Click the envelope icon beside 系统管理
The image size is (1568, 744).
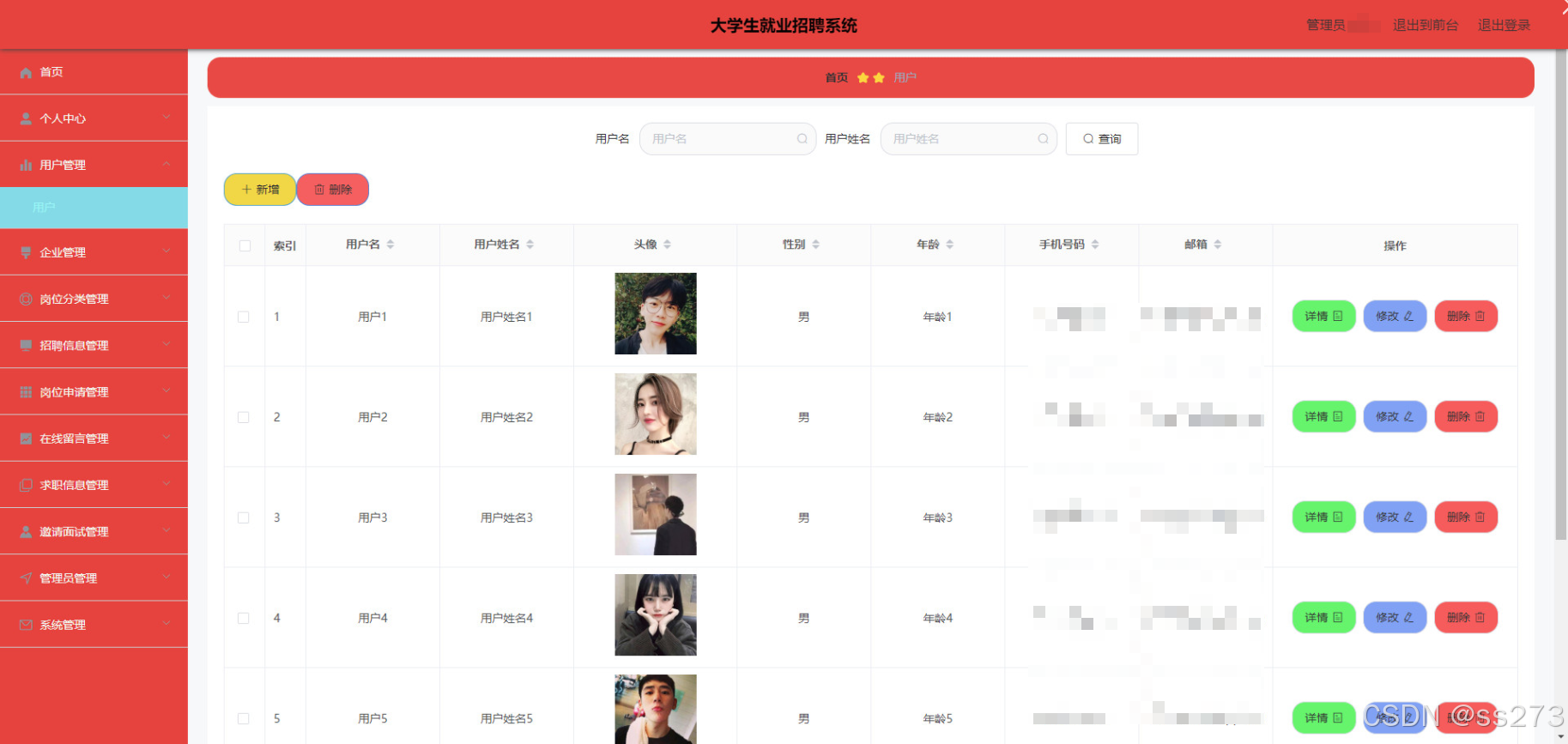(26, 625)
